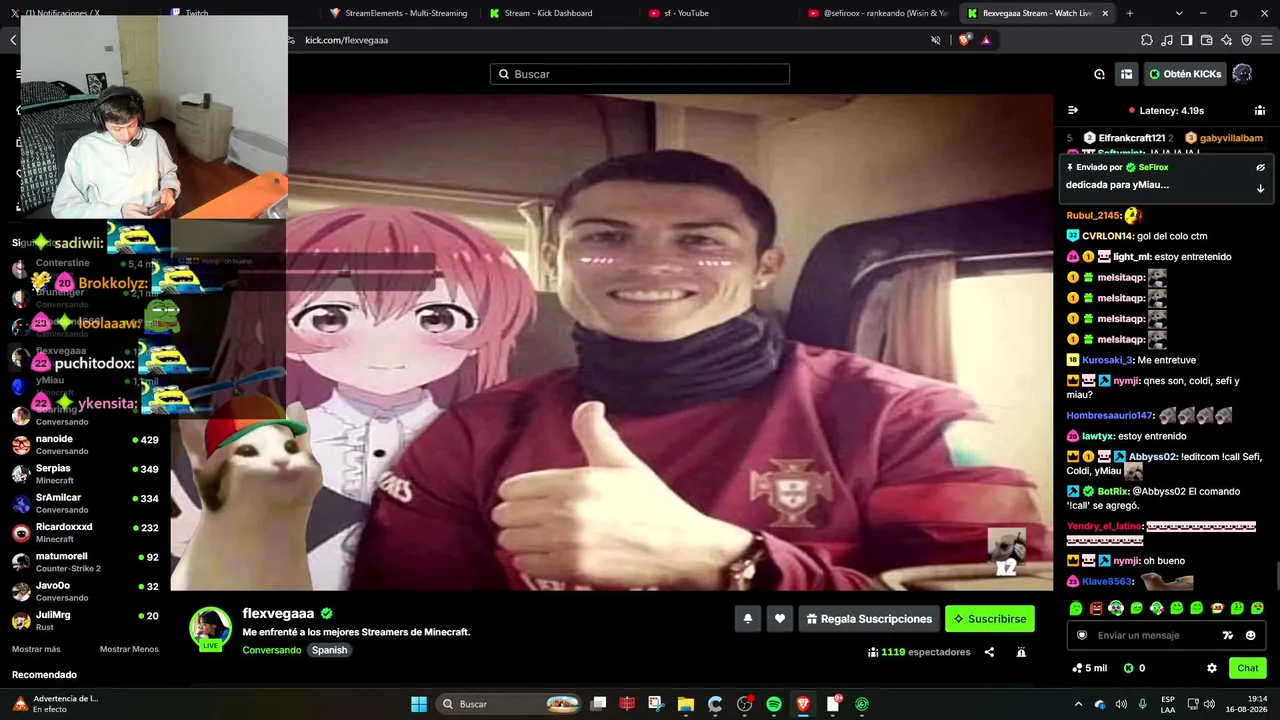1280x720 pixels.
Task: Toggle the microphone icon in the system tray
Action: click(x=1142, y=704)
